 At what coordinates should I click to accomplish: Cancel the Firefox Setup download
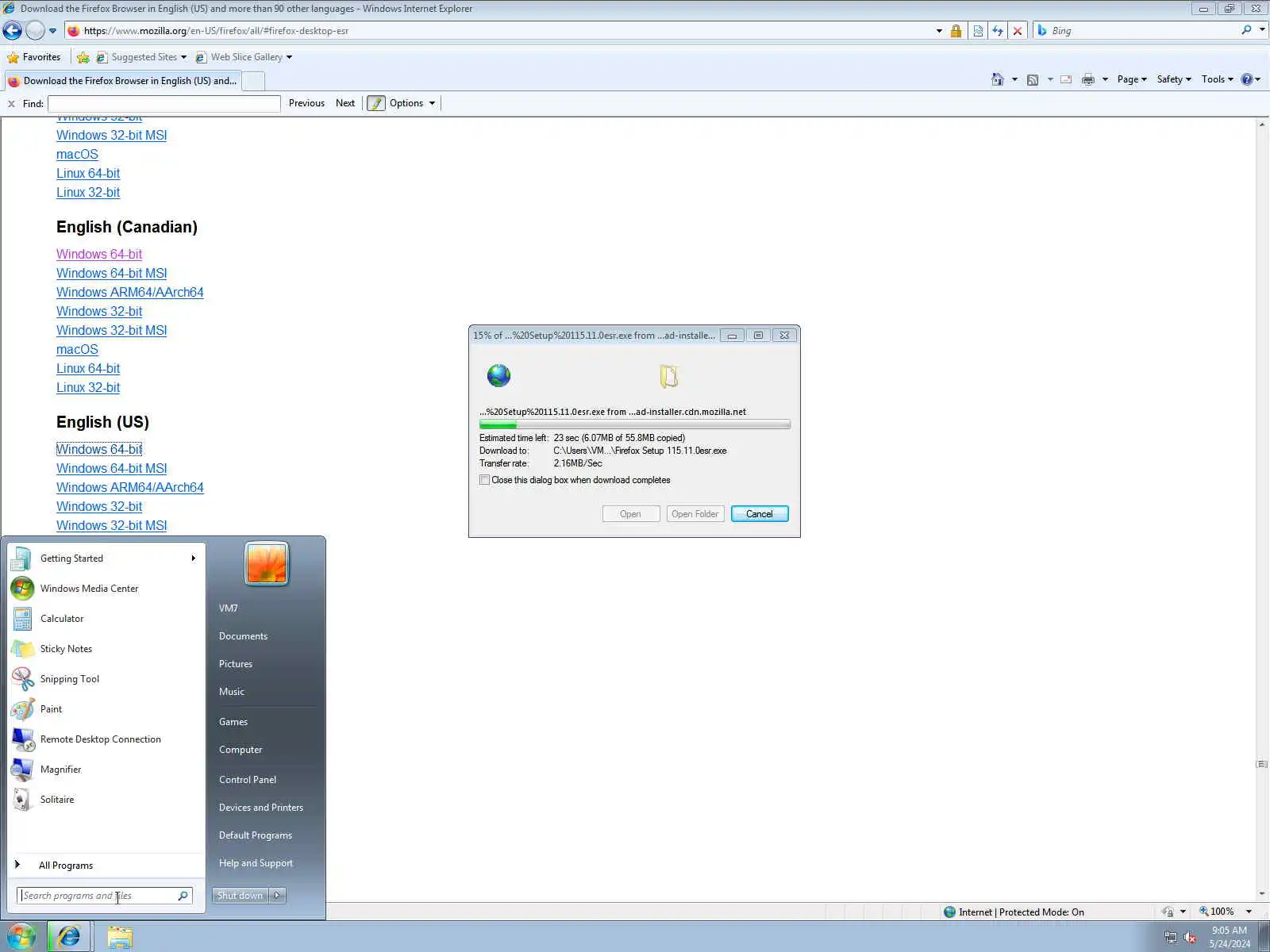(x=760, y=514)
